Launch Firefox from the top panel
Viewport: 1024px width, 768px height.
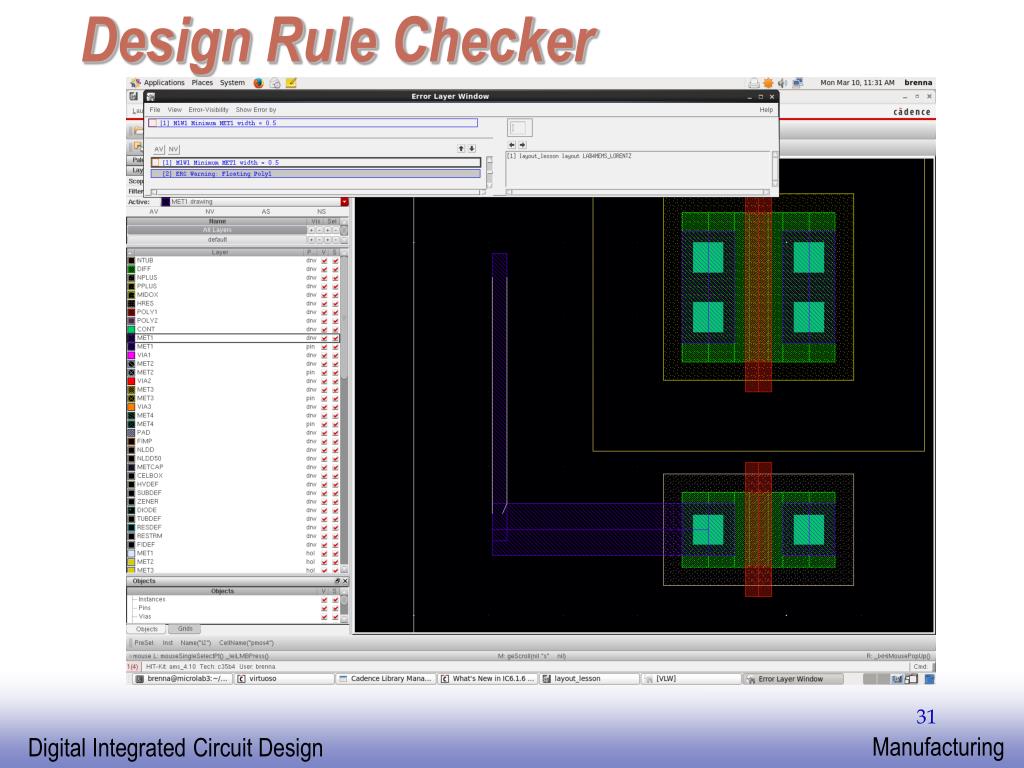tap(259, 83)
